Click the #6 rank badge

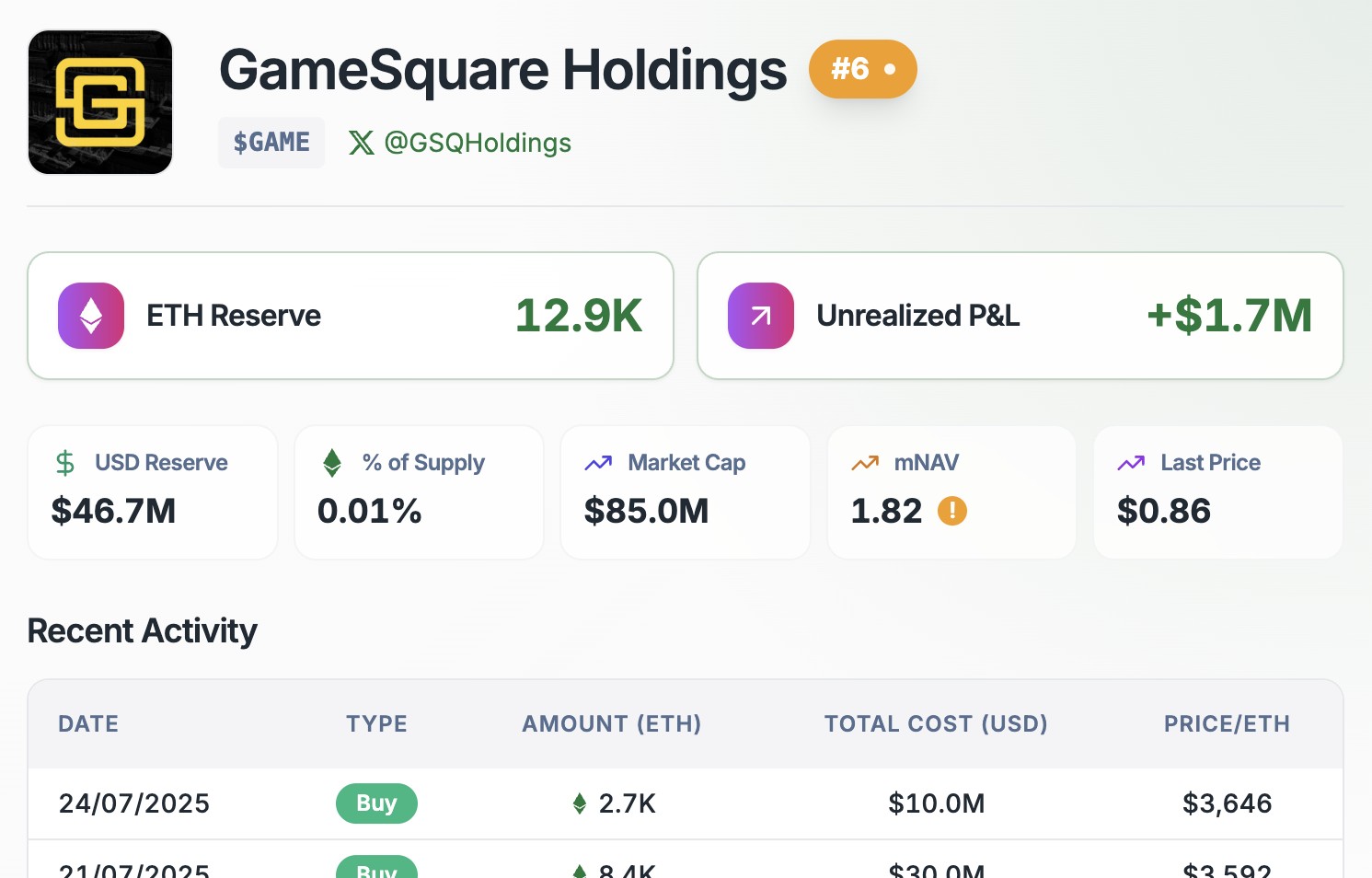point(863,69)
